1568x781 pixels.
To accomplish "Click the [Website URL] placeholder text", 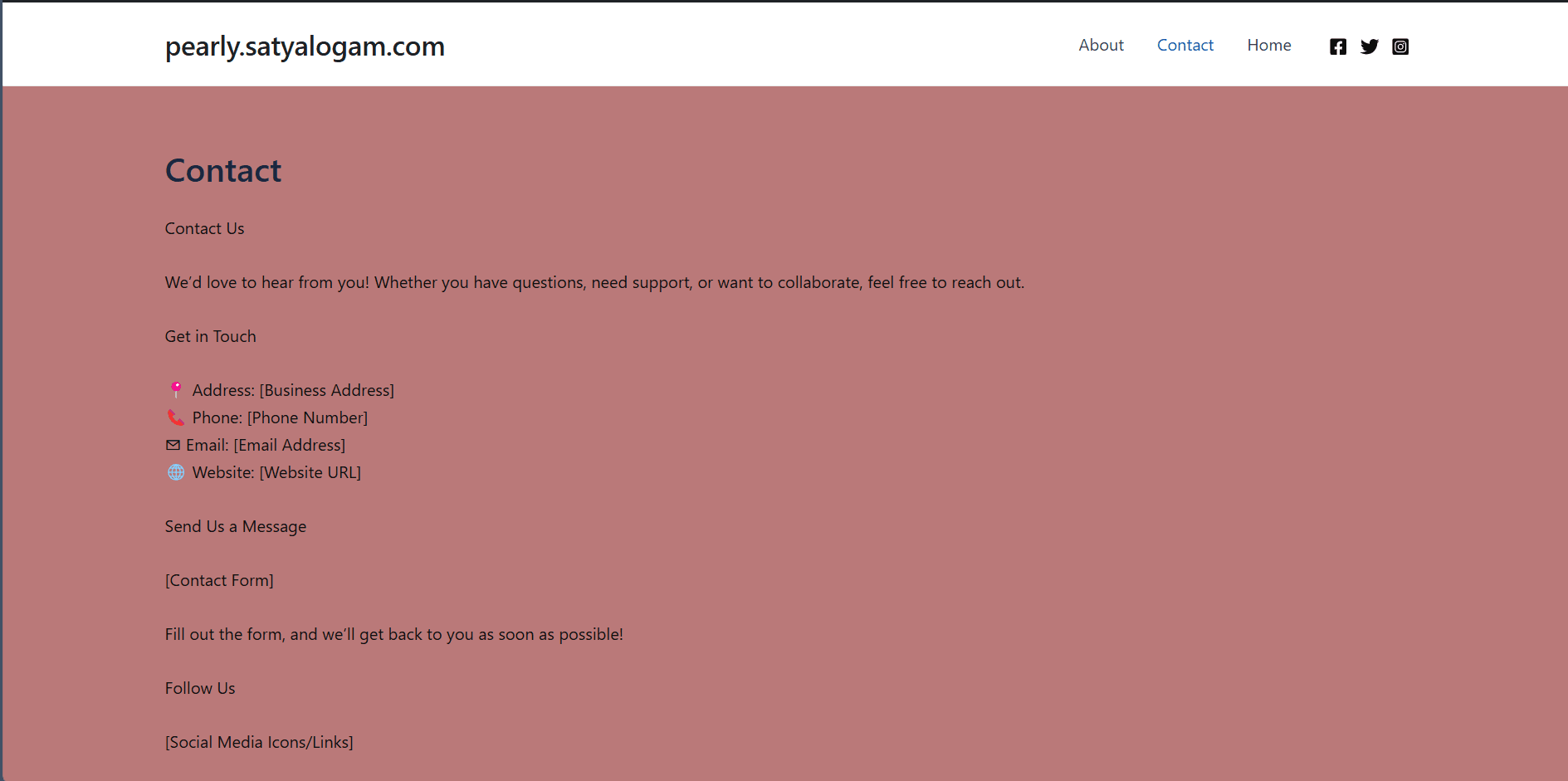I will 310,473.
